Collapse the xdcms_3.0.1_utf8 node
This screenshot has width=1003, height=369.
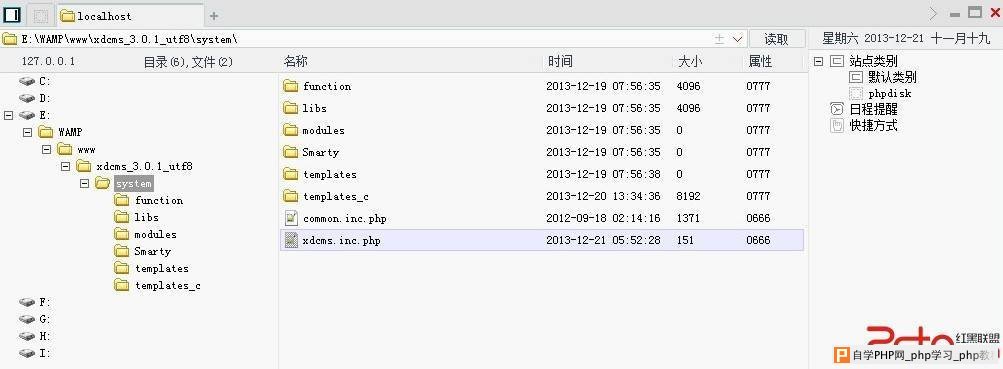coord(65,166)
